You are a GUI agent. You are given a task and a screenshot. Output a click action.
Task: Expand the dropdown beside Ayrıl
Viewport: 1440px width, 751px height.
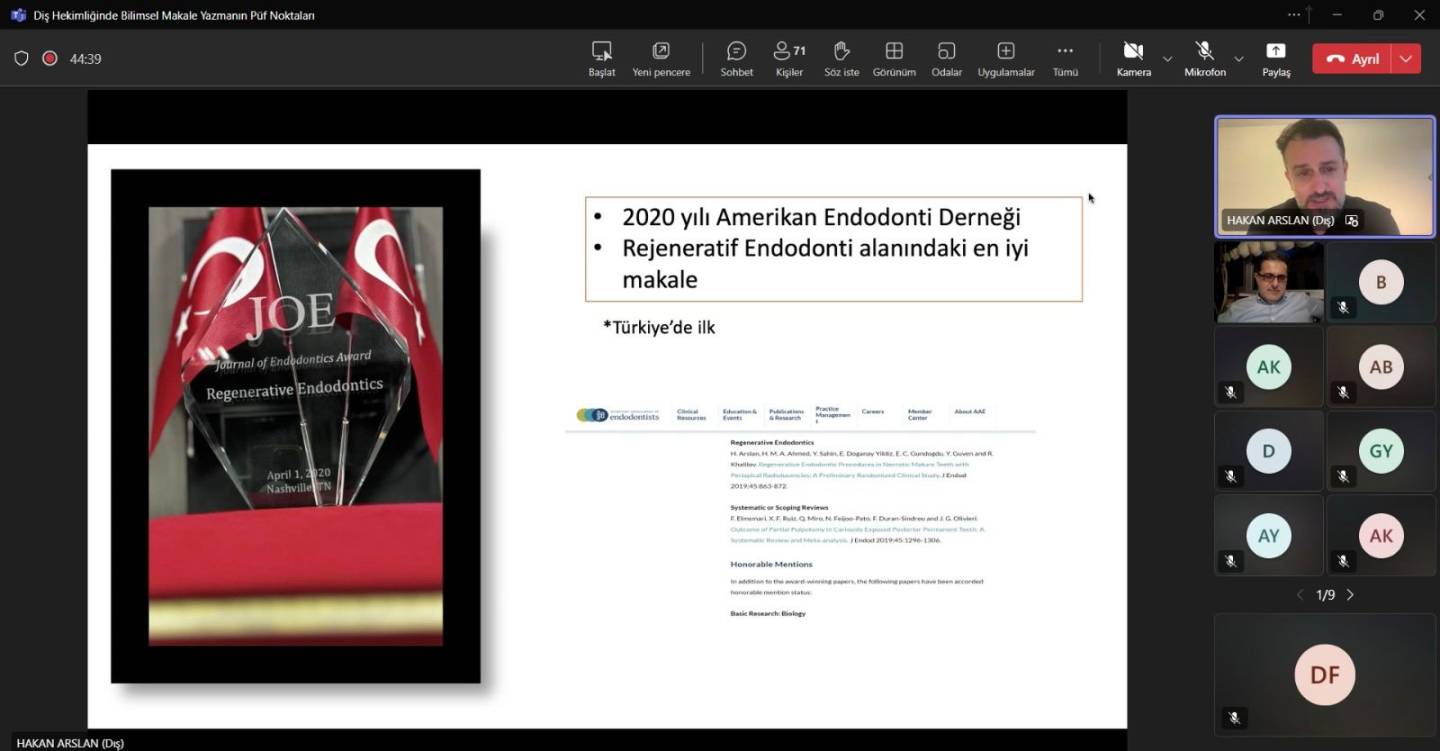pyautogui.click(x=1406, y=59)
